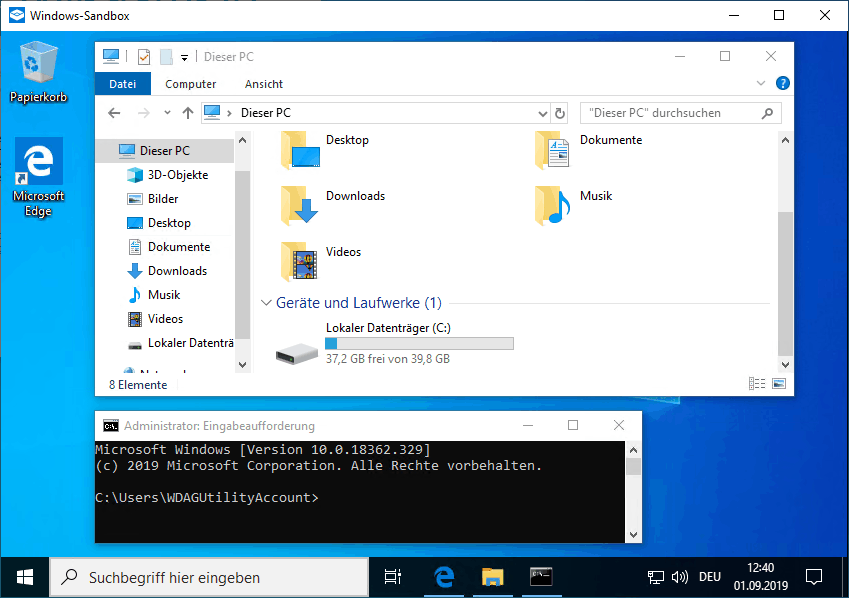Open the recent locations dropdown arrow
Image resolution: width=849 pixels, height=598 pixels.
pyautogui.click(x=167, y=113)
